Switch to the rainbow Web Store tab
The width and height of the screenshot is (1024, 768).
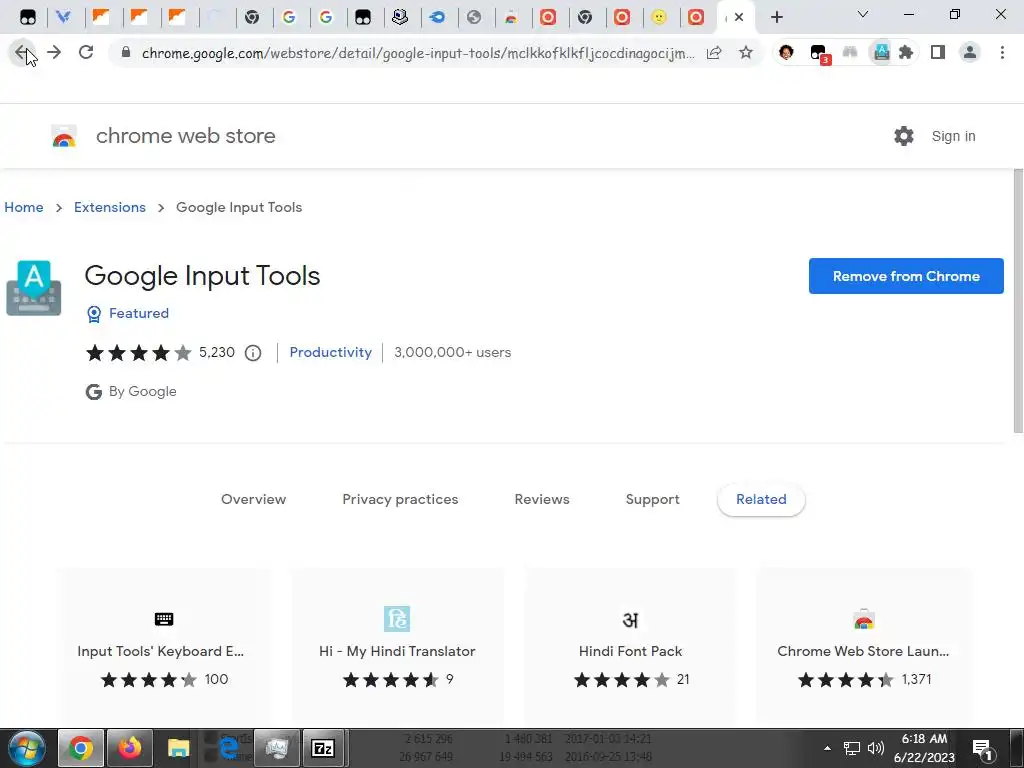[511, 17]
